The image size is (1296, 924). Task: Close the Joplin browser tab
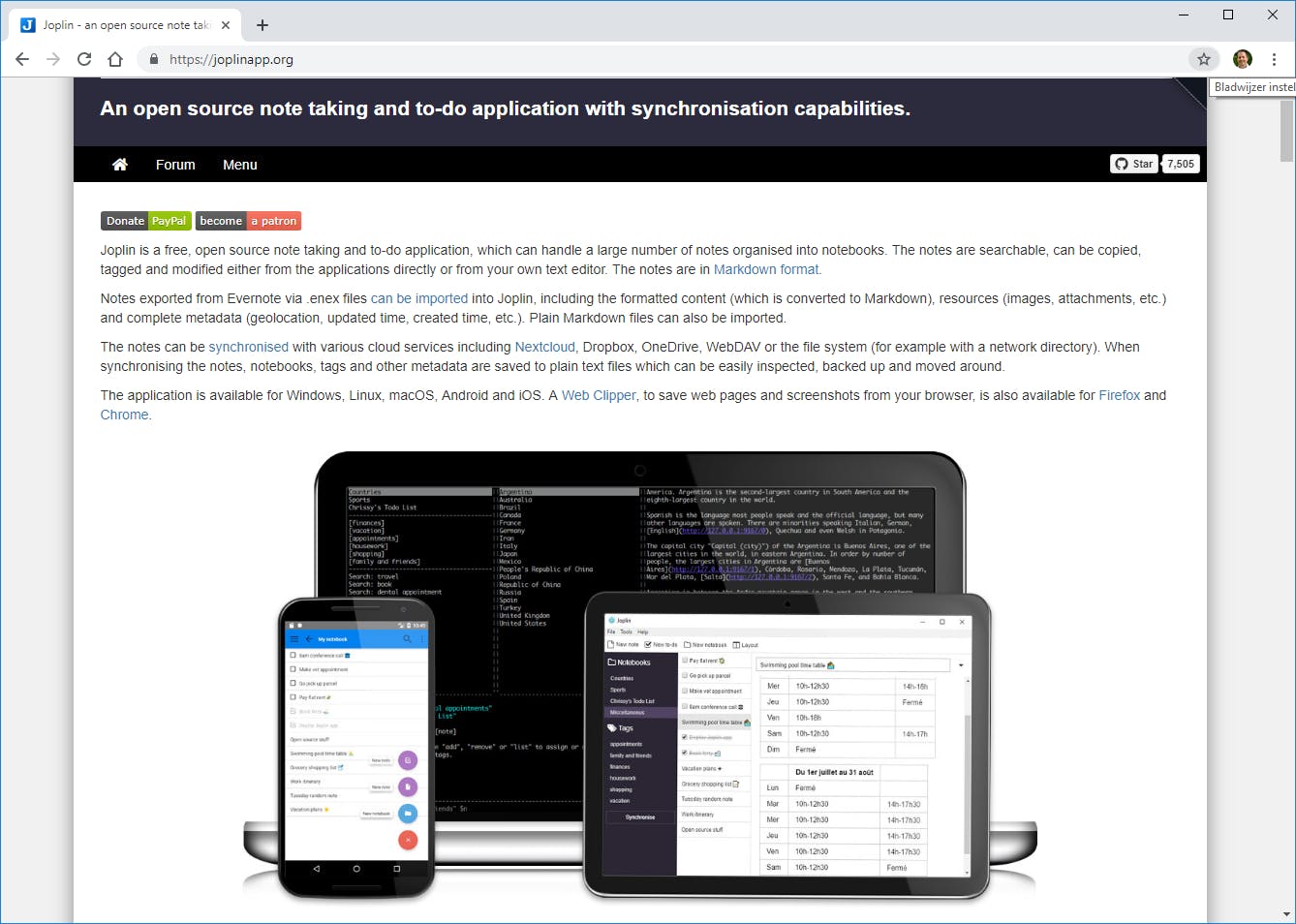(x=226, y=25)
